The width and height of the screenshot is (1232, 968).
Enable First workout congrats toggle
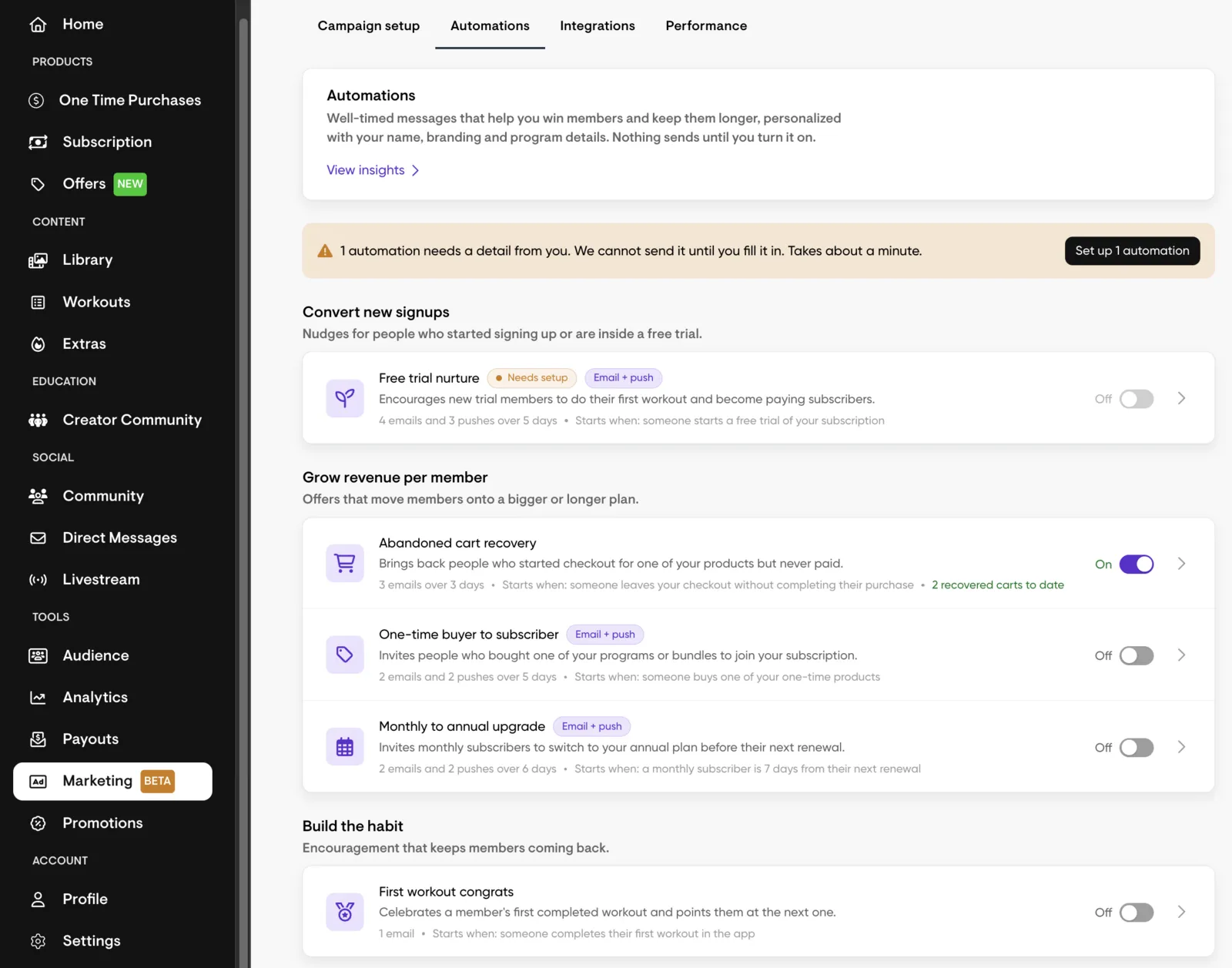tap(1137, 913)
